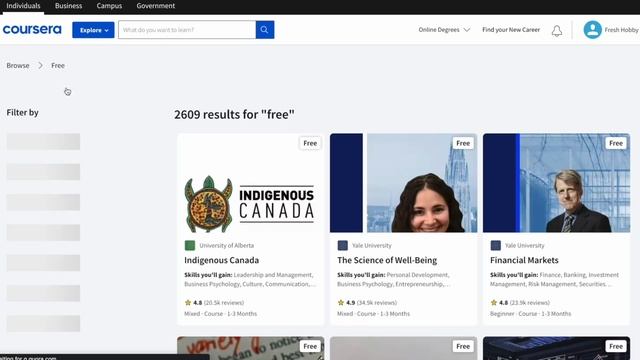This screenshot has height=360, width=640.
Task: Open the Explore dropdown
Action: [x=93, y=30]
